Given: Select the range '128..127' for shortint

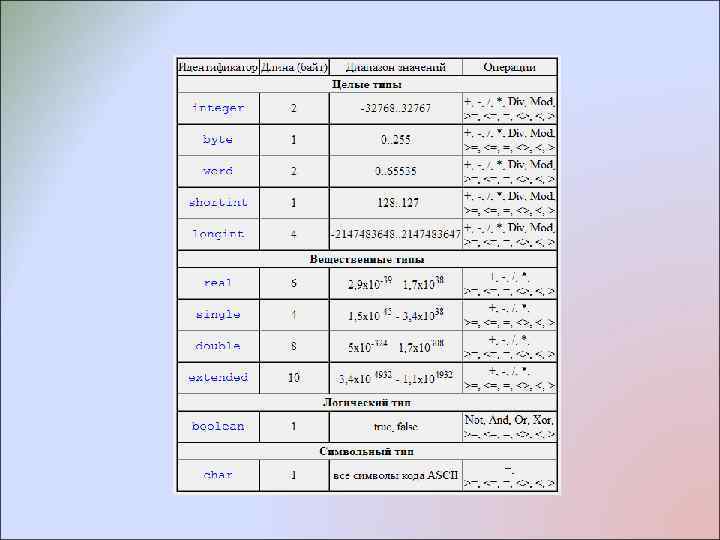Looking at the screenshot, I should pyautogui.click(x=398, y=202).
